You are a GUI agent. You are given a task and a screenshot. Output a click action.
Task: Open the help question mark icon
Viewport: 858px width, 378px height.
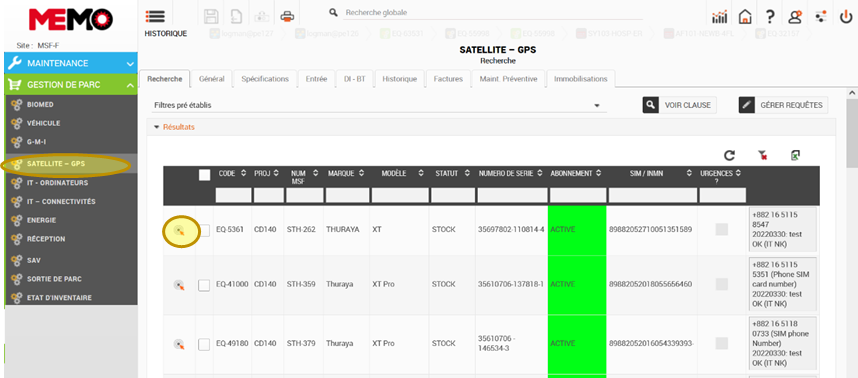pyautogui.click(x=769, y=17)
